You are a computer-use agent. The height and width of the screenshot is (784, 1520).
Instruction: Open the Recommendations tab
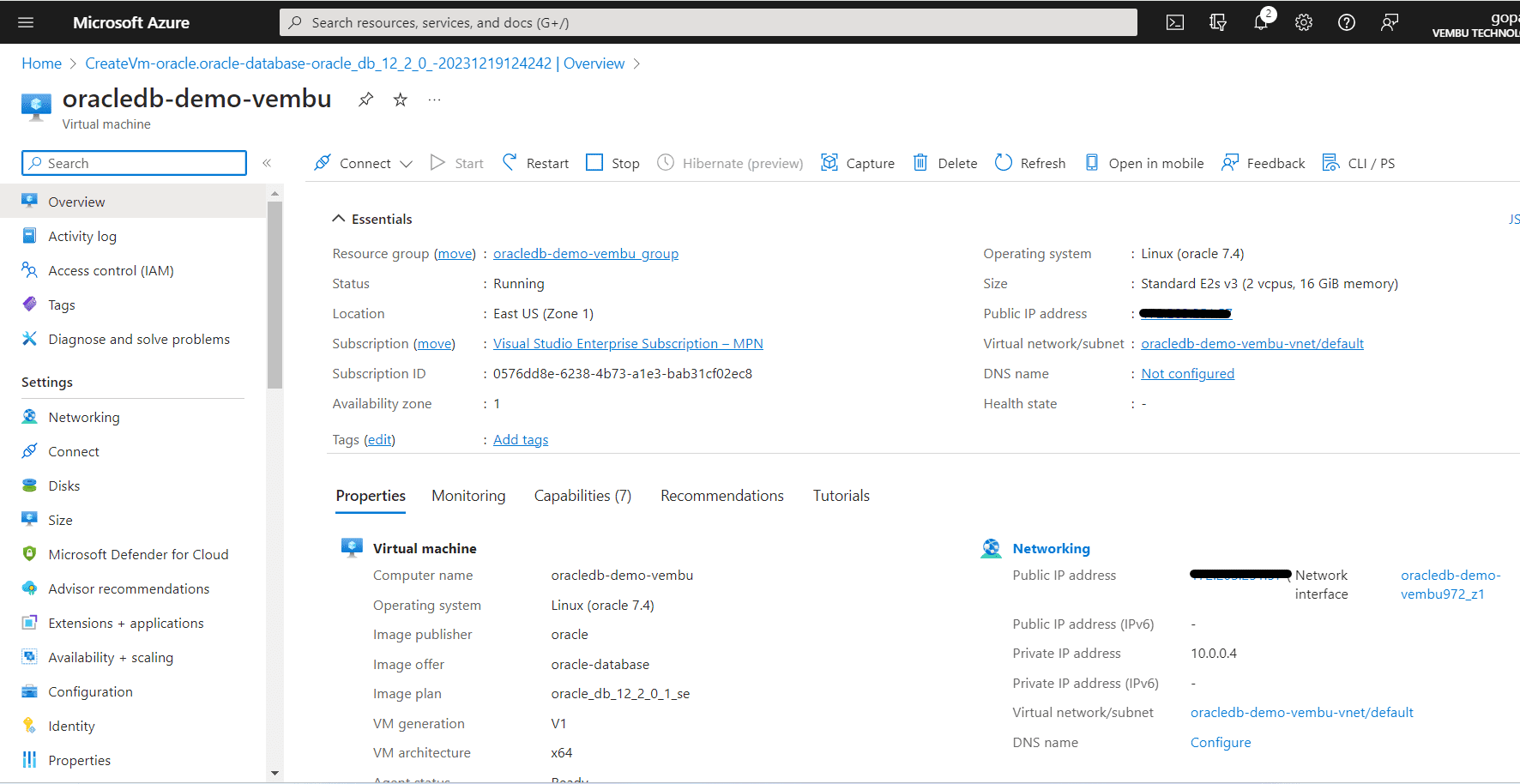[722, 496]
